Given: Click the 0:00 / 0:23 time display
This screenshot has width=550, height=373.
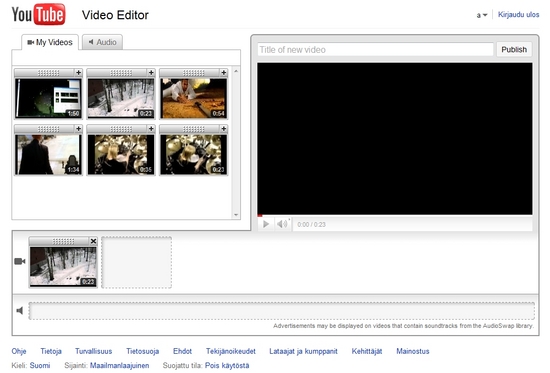Looking at the screenshot, I should [311, 225].
